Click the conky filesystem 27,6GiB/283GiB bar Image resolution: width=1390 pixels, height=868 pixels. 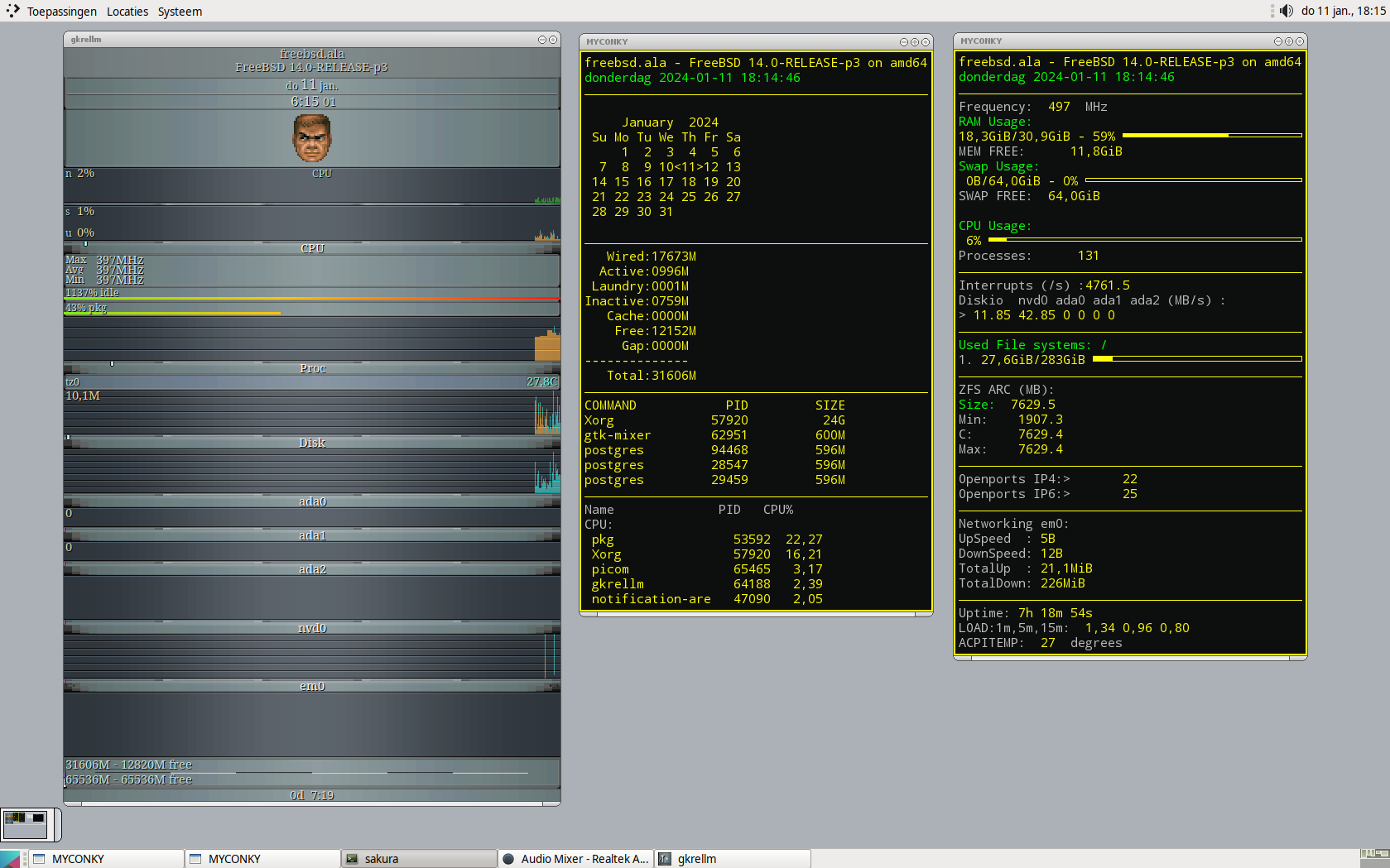[1197, 358]
